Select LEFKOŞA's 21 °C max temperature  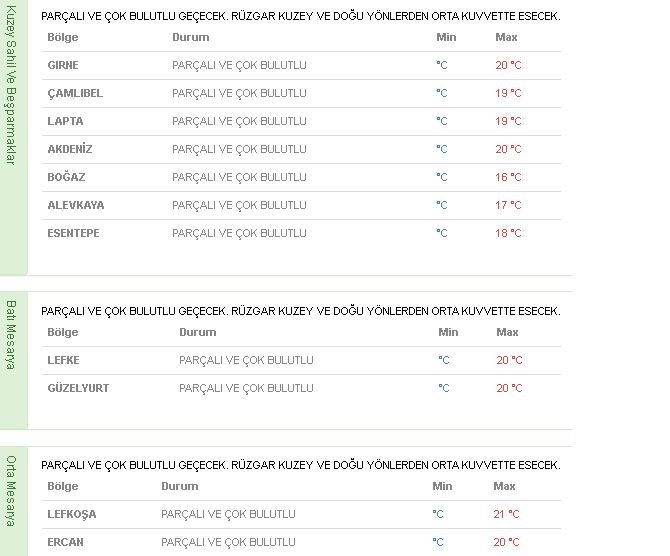tap(506, 514)
